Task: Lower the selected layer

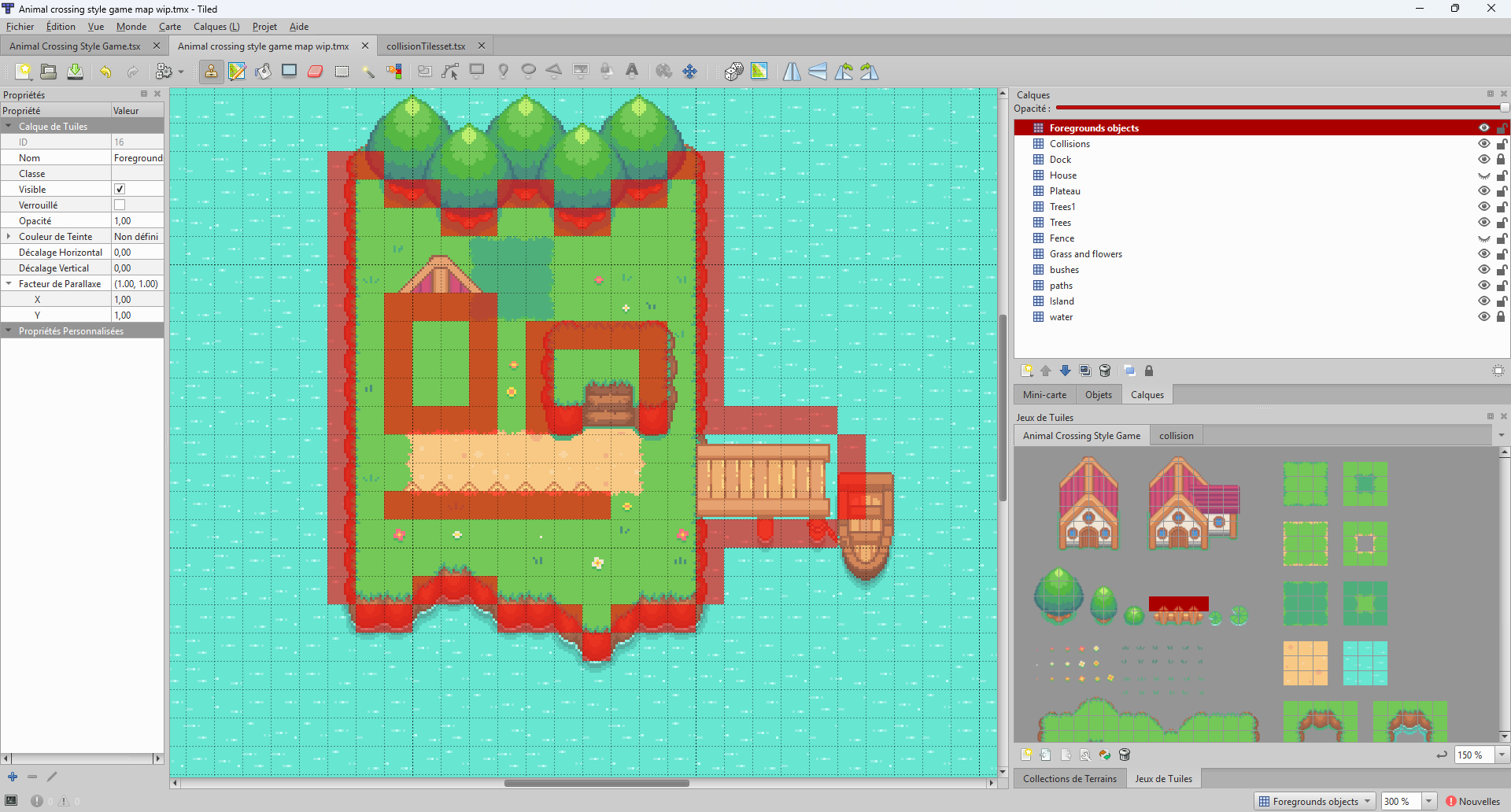Action: (1066, 371)
